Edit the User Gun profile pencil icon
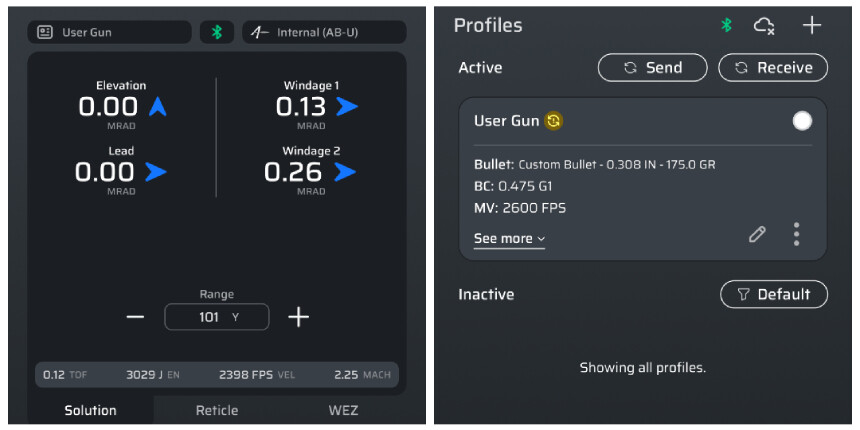The image size is (860, 430). coord(757,234)
